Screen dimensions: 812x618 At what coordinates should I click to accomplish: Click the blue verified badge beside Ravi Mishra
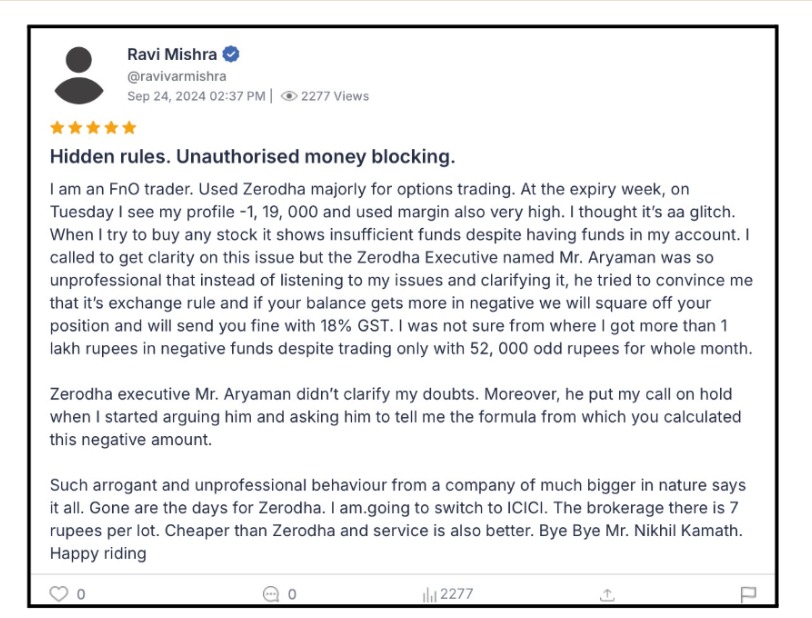point(231,55)
